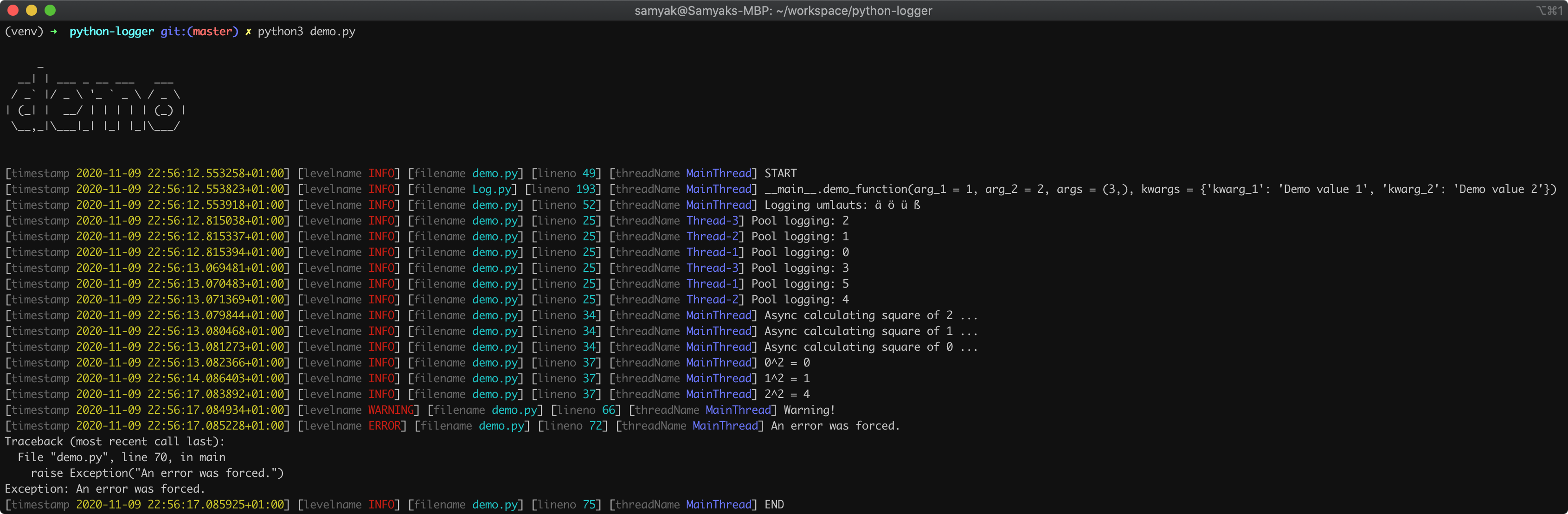Viewport: 1568px width, 514px height.
Task: Click the green arrow in the shell prompt
Action: click(52, 32)
